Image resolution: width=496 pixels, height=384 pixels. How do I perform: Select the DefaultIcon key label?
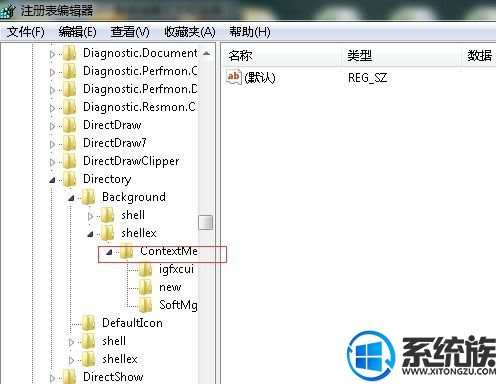coord(132,323)
